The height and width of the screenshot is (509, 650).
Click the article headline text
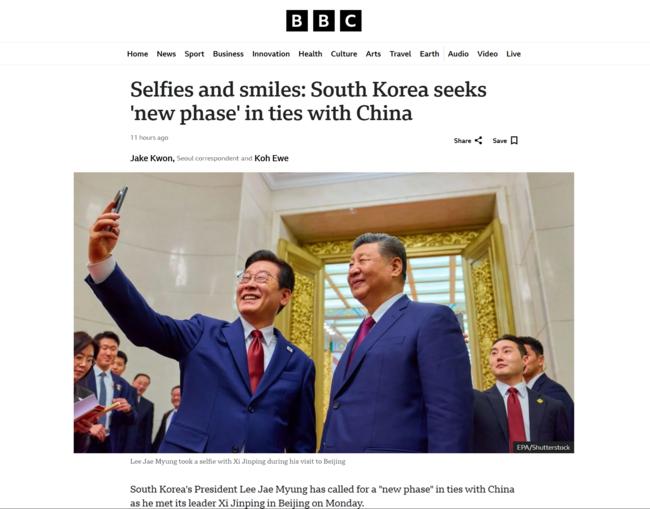click(308, 101)
